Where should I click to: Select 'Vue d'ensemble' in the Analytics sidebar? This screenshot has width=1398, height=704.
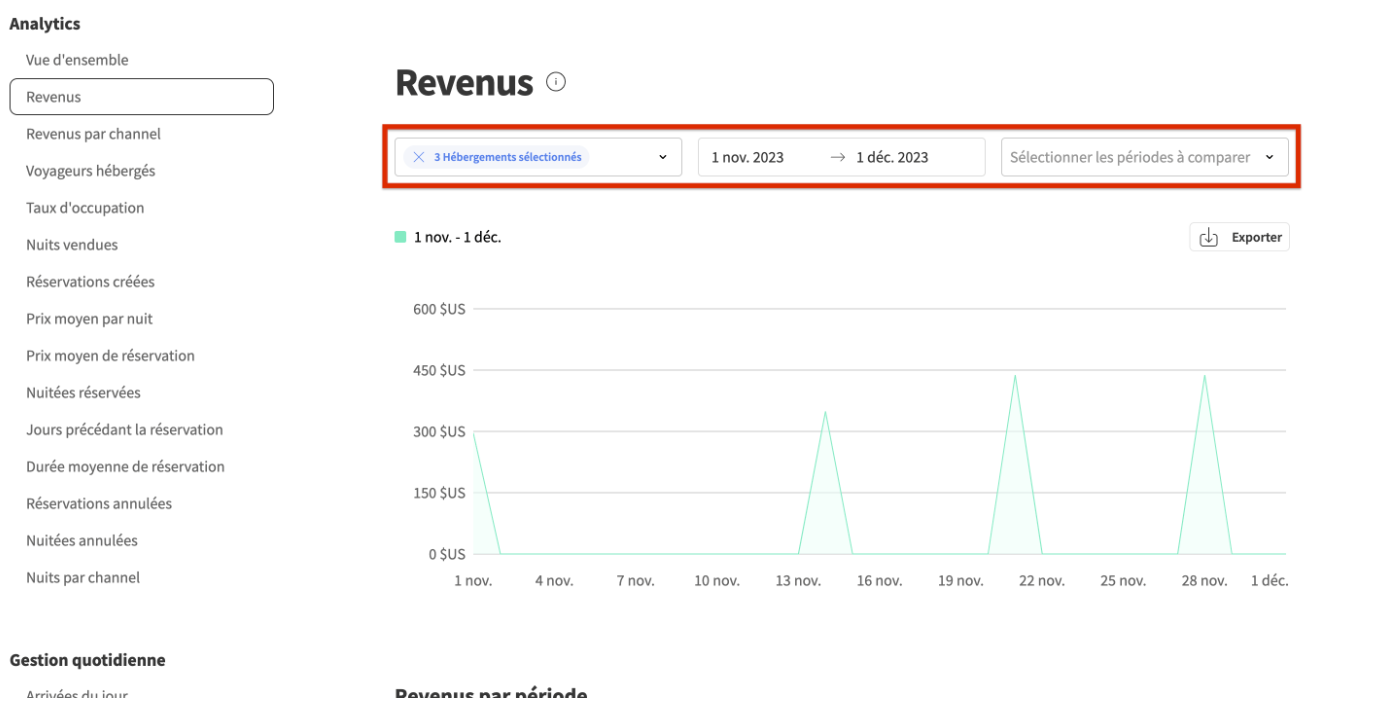[x=77, y=59]
